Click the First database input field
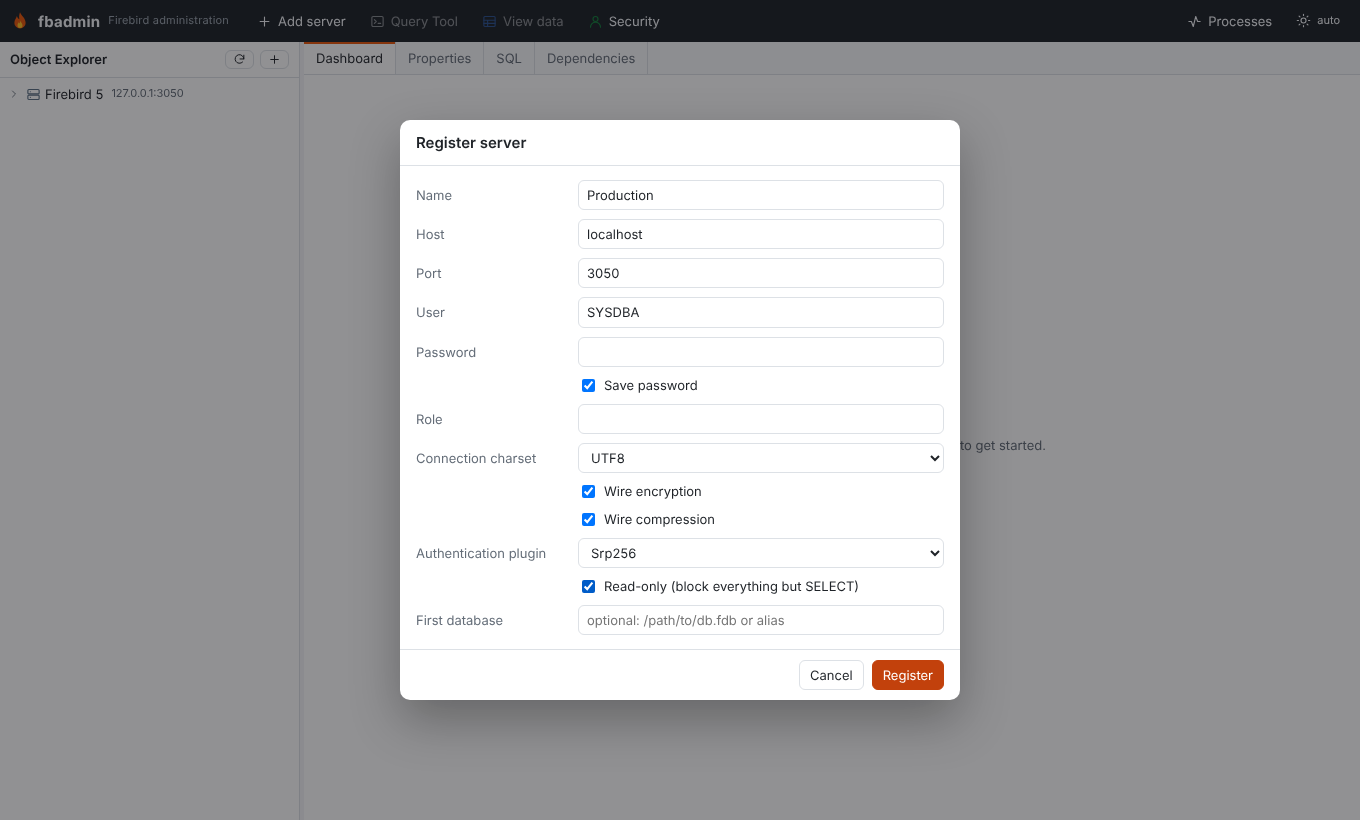This screenshot has height=820, width=1360. pos(761,620)
